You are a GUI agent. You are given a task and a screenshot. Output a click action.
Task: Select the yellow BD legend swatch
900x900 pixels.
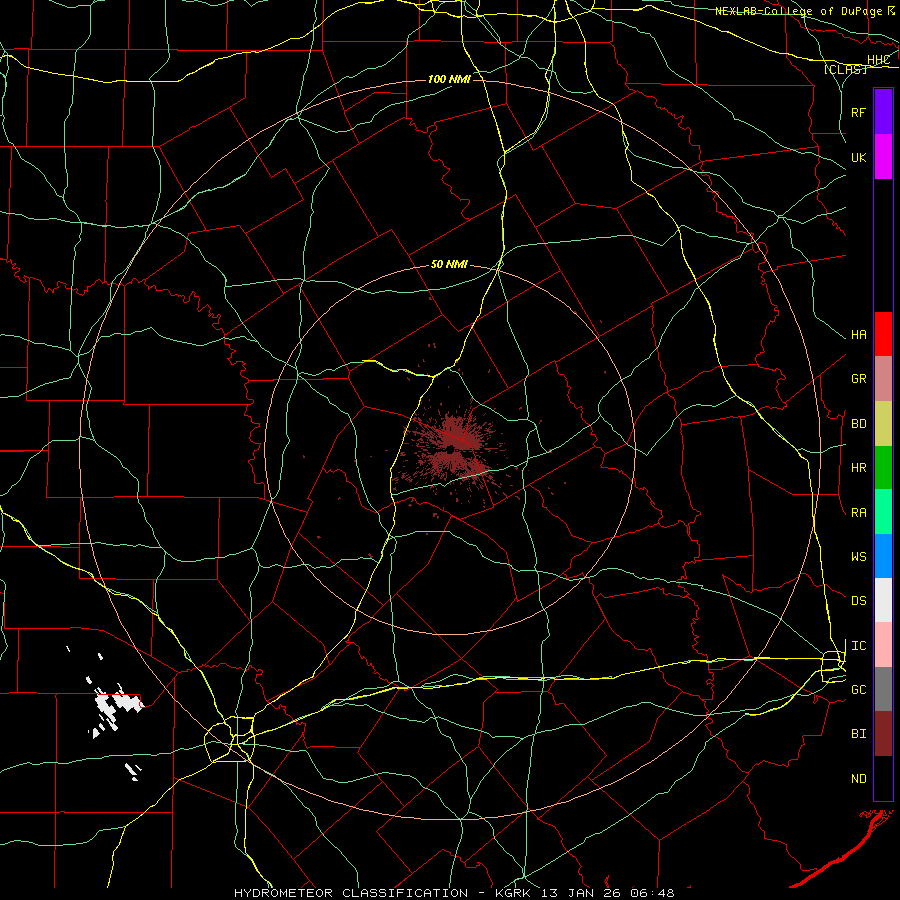[883, 424]
